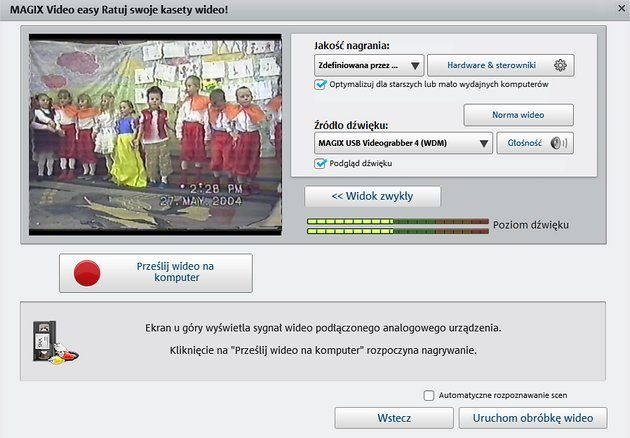Open Hardware & sterowniki settings
630x438 pixels.
[501, 65]
